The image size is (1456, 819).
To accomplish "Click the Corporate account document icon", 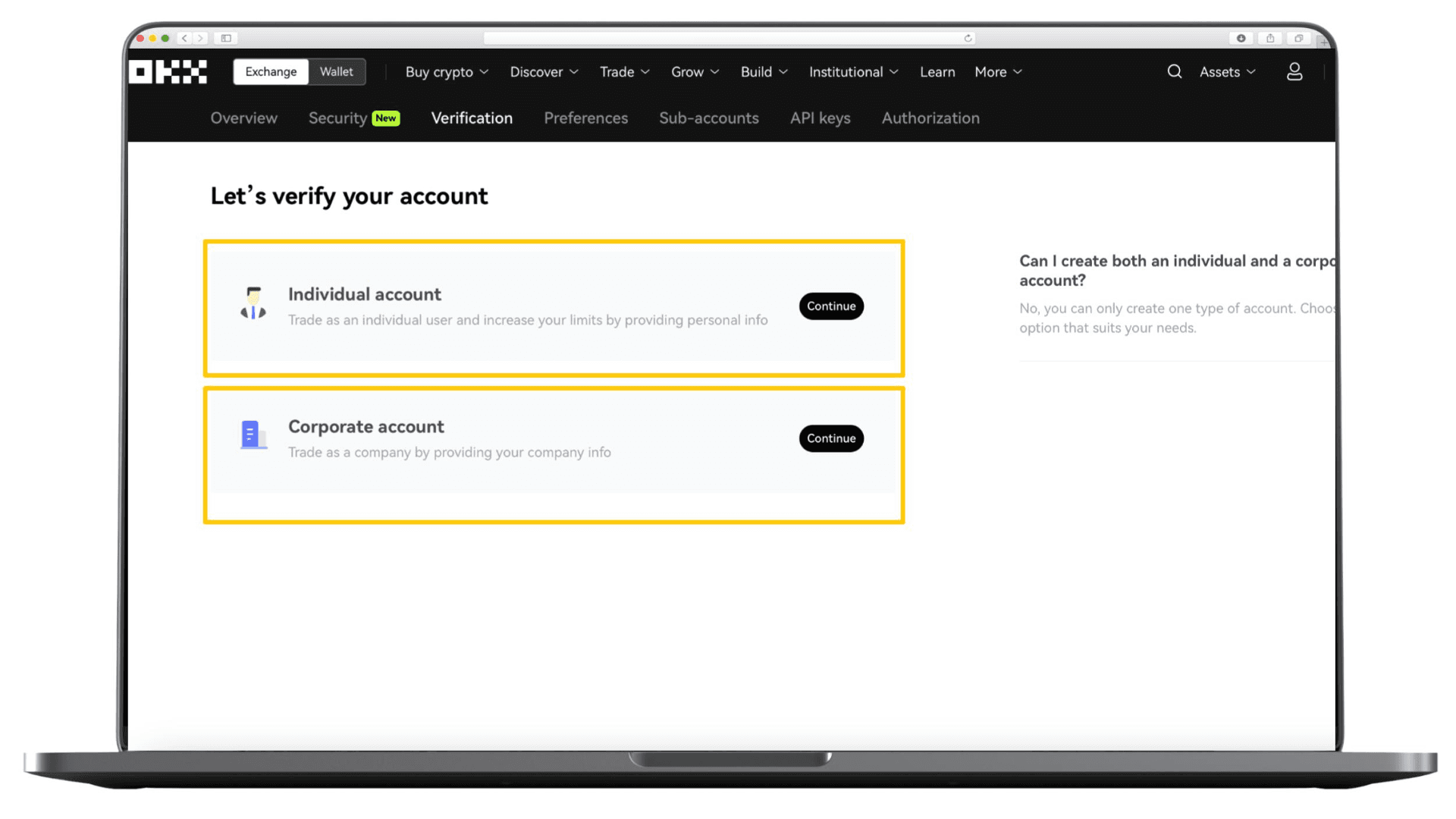I will pyautogui.click(x=252, y=436).
